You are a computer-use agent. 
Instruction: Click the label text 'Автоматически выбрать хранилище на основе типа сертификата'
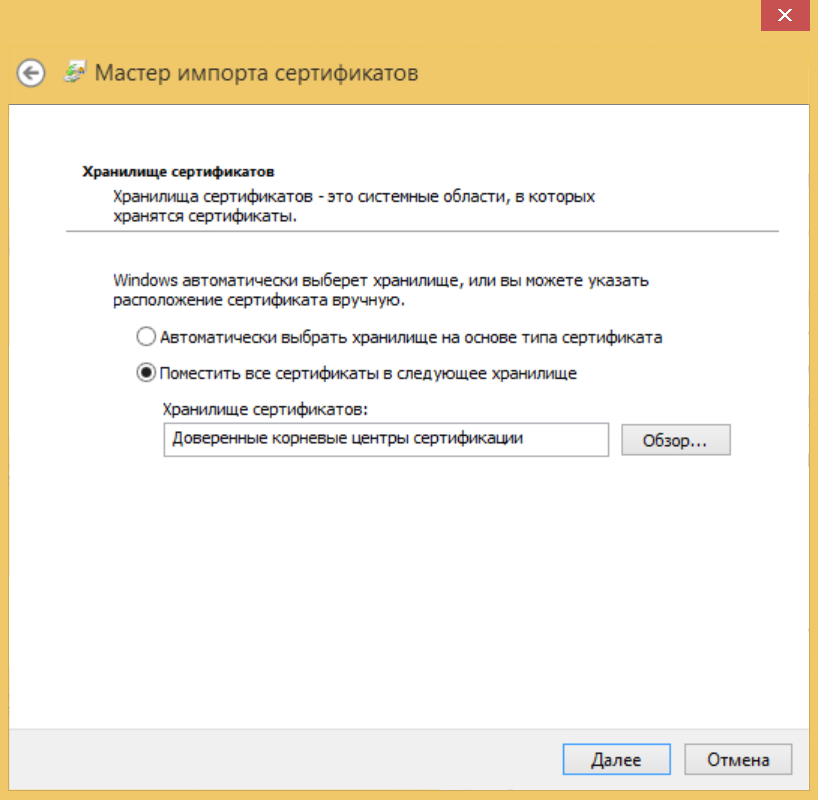[x=411, y=337]
